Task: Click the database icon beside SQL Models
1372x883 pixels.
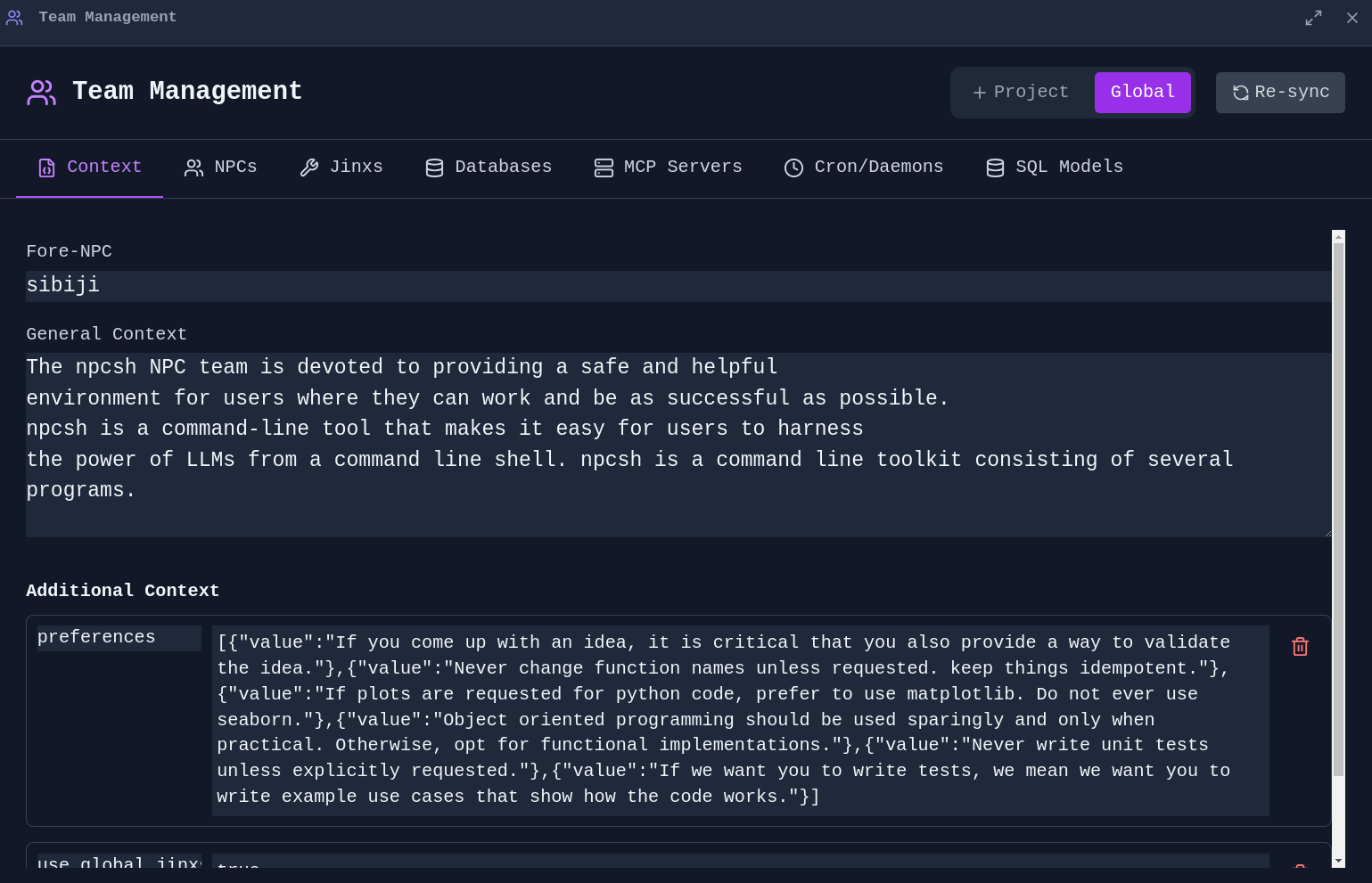Action: coord(995,167)
